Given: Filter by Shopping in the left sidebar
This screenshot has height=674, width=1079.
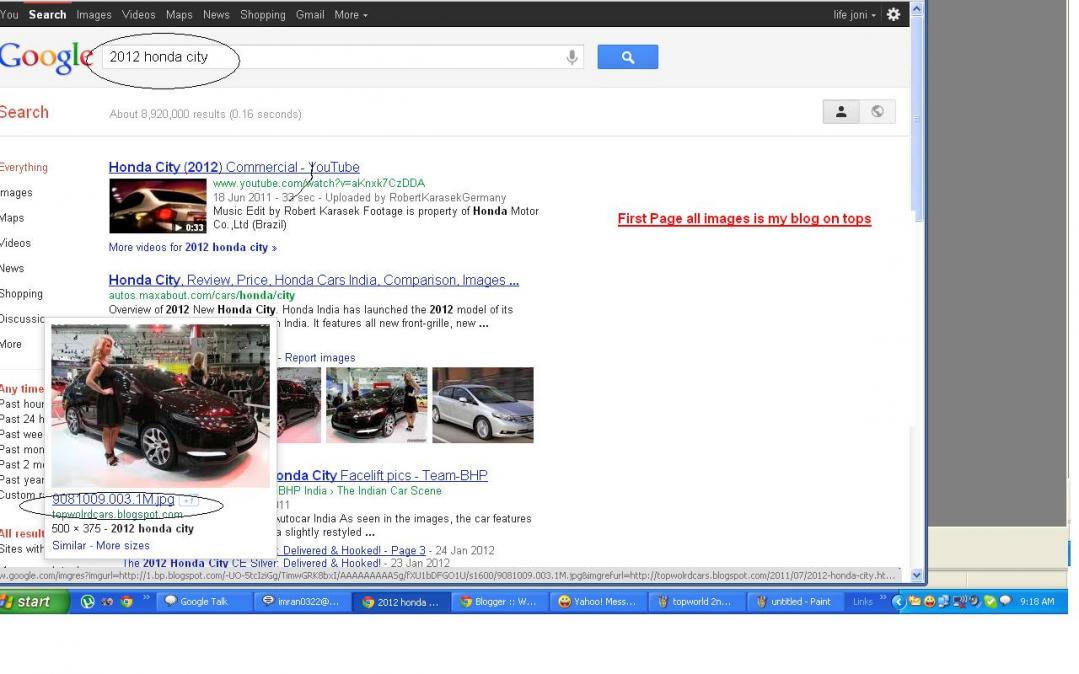Looking at the screenshot, I should (21, 293).
